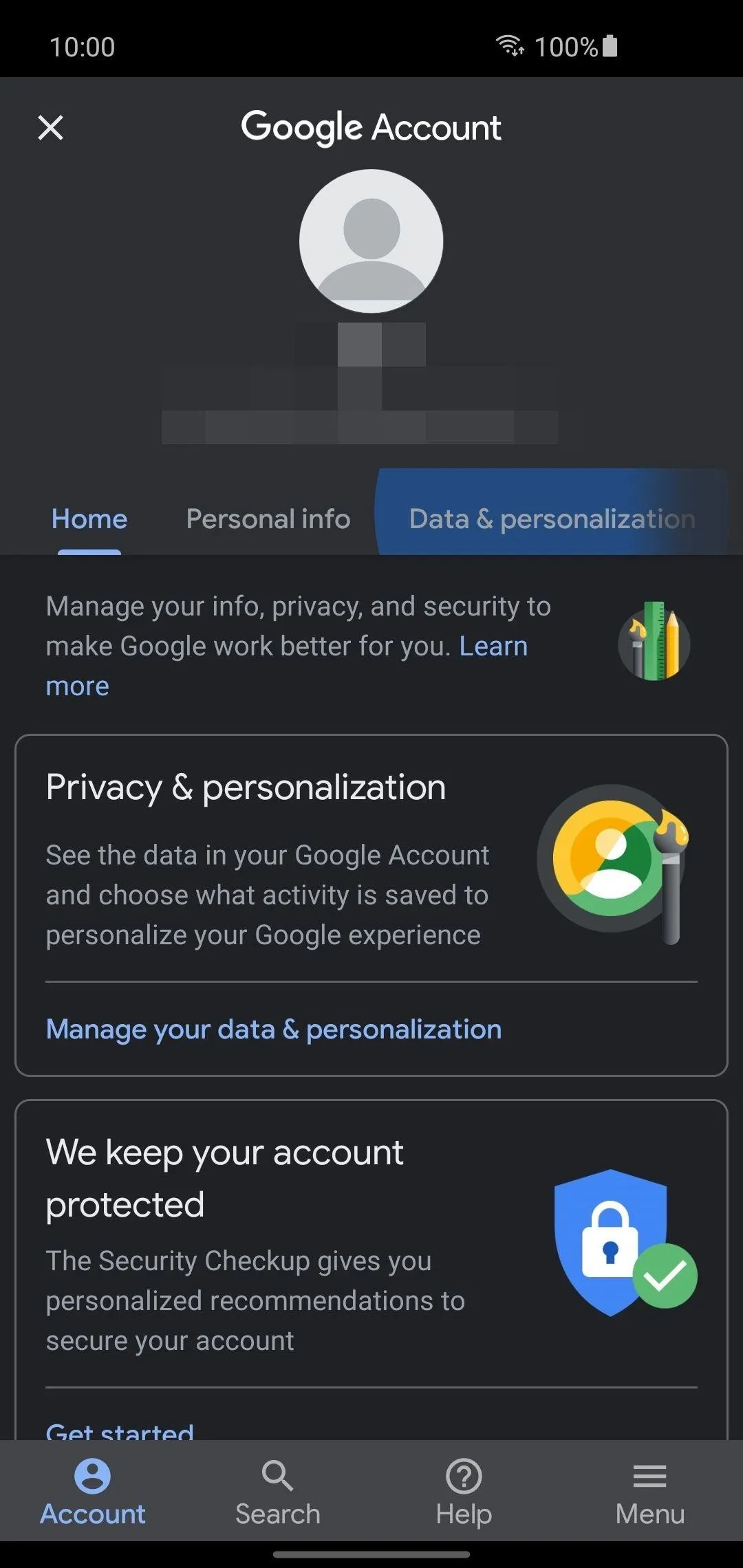
Task: Tap the Privacy & personalization card heading
Action: coord(246,787)
